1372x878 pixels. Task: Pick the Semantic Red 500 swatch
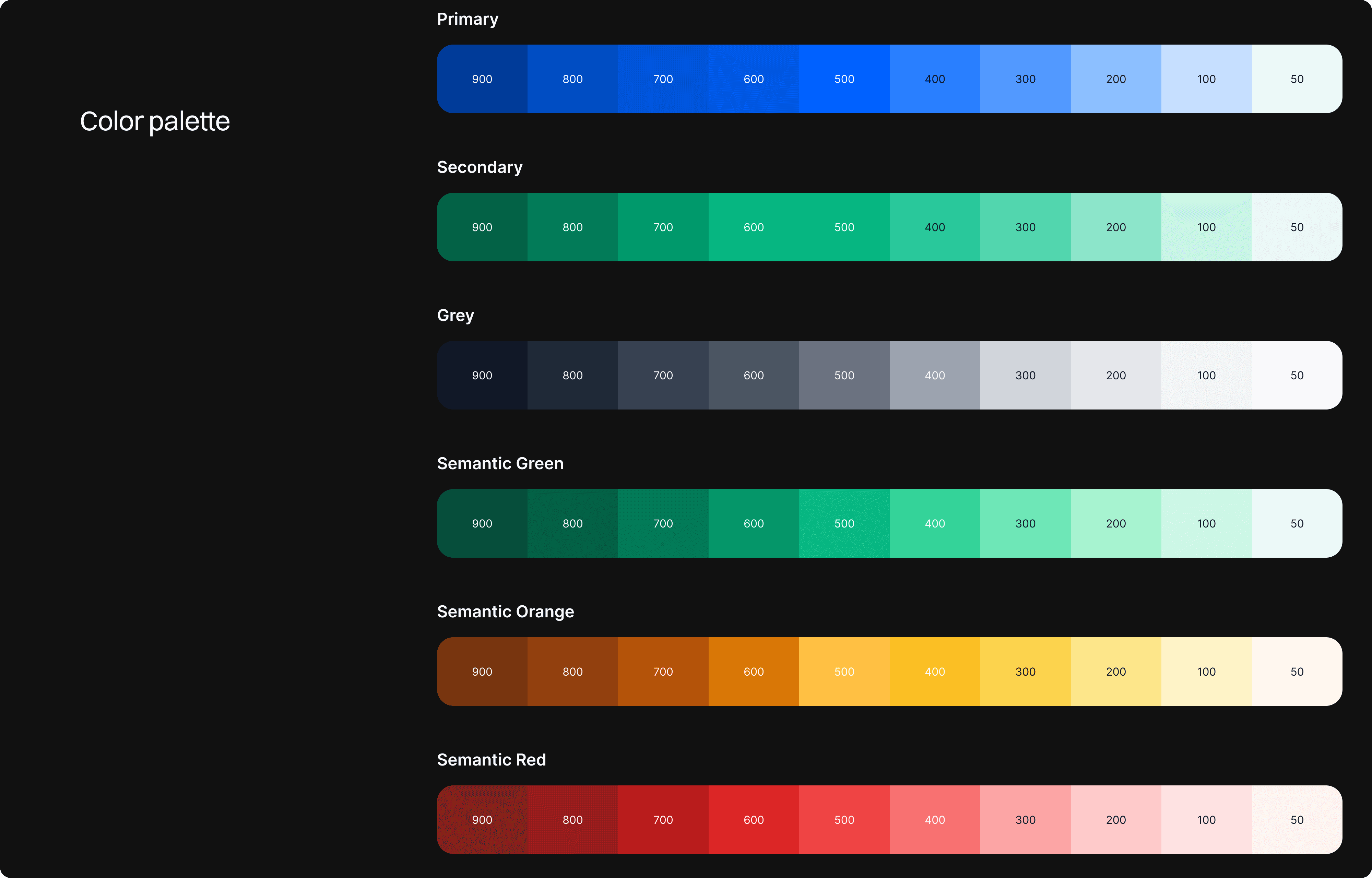tap(843, 820)
